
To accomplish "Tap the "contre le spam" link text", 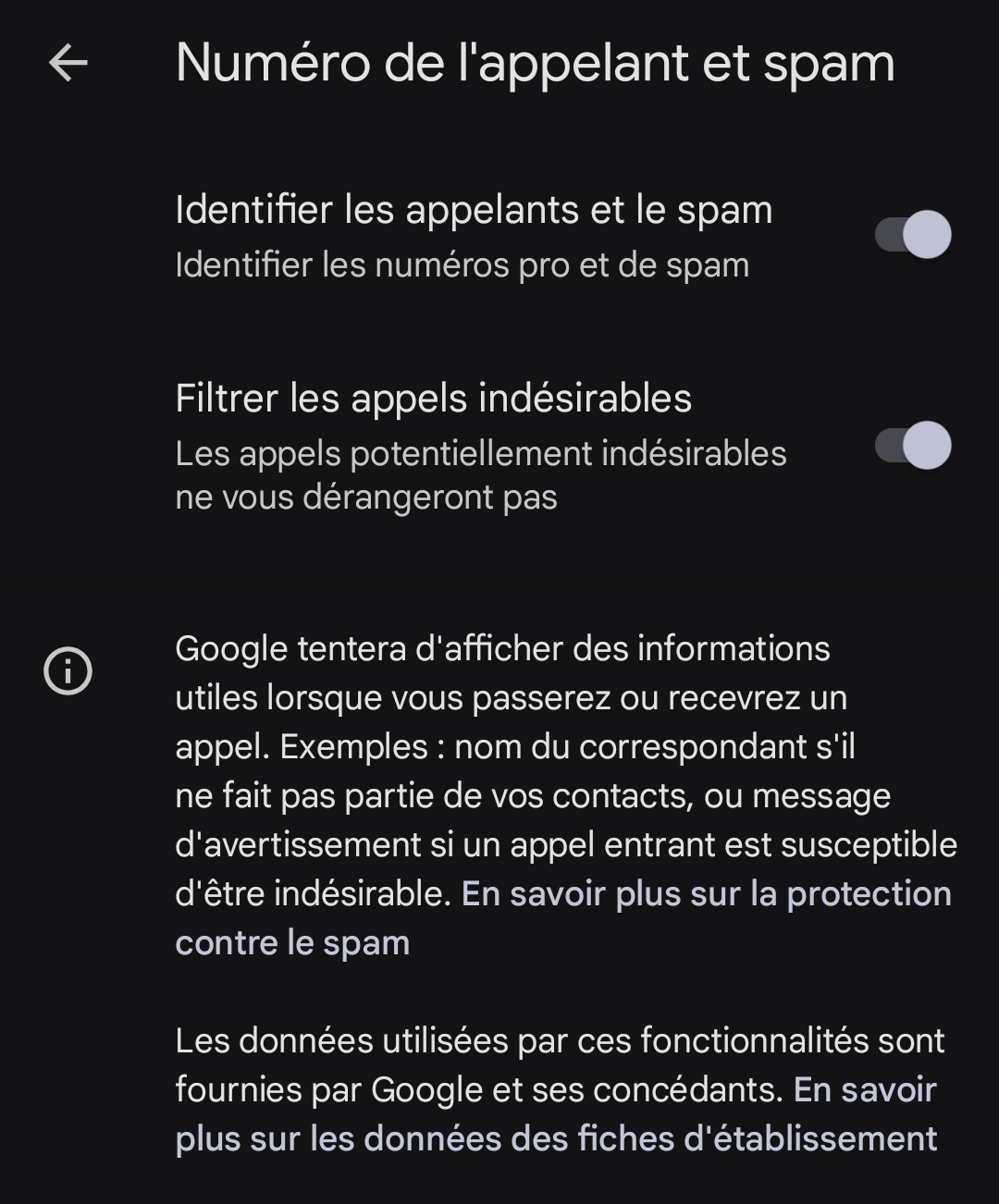I will tap(292, 943).
